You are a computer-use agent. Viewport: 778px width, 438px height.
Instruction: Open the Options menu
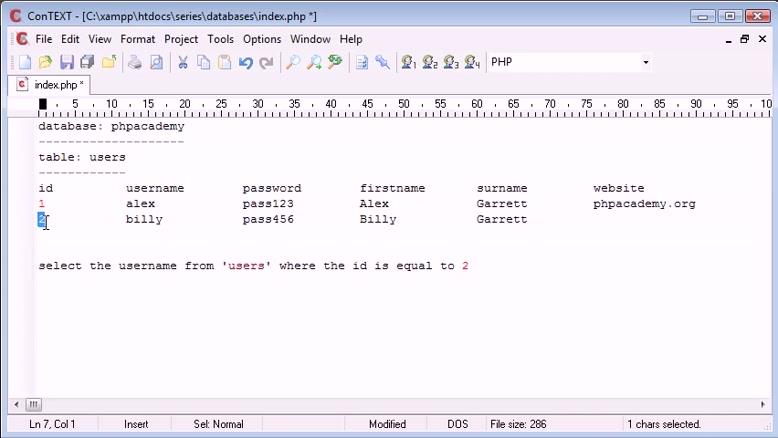[x=262, y=39]
